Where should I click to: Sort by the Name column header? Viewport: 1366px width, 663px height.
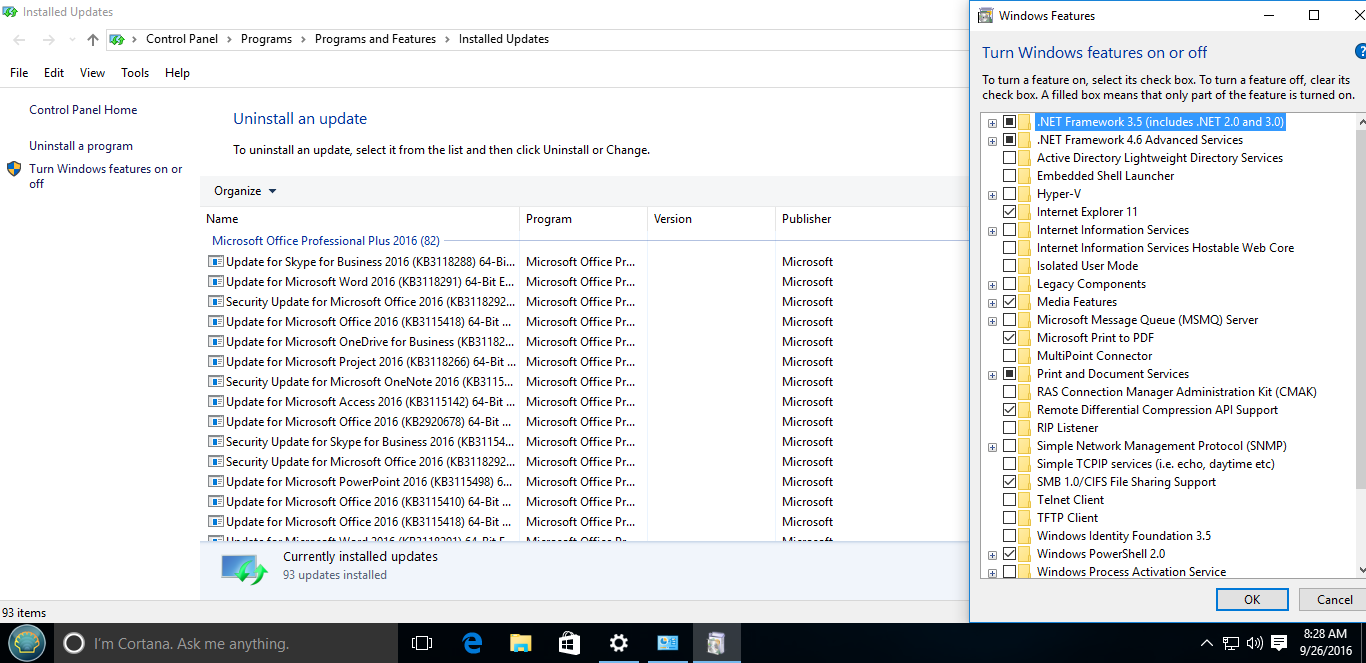(x=360, y=219)
